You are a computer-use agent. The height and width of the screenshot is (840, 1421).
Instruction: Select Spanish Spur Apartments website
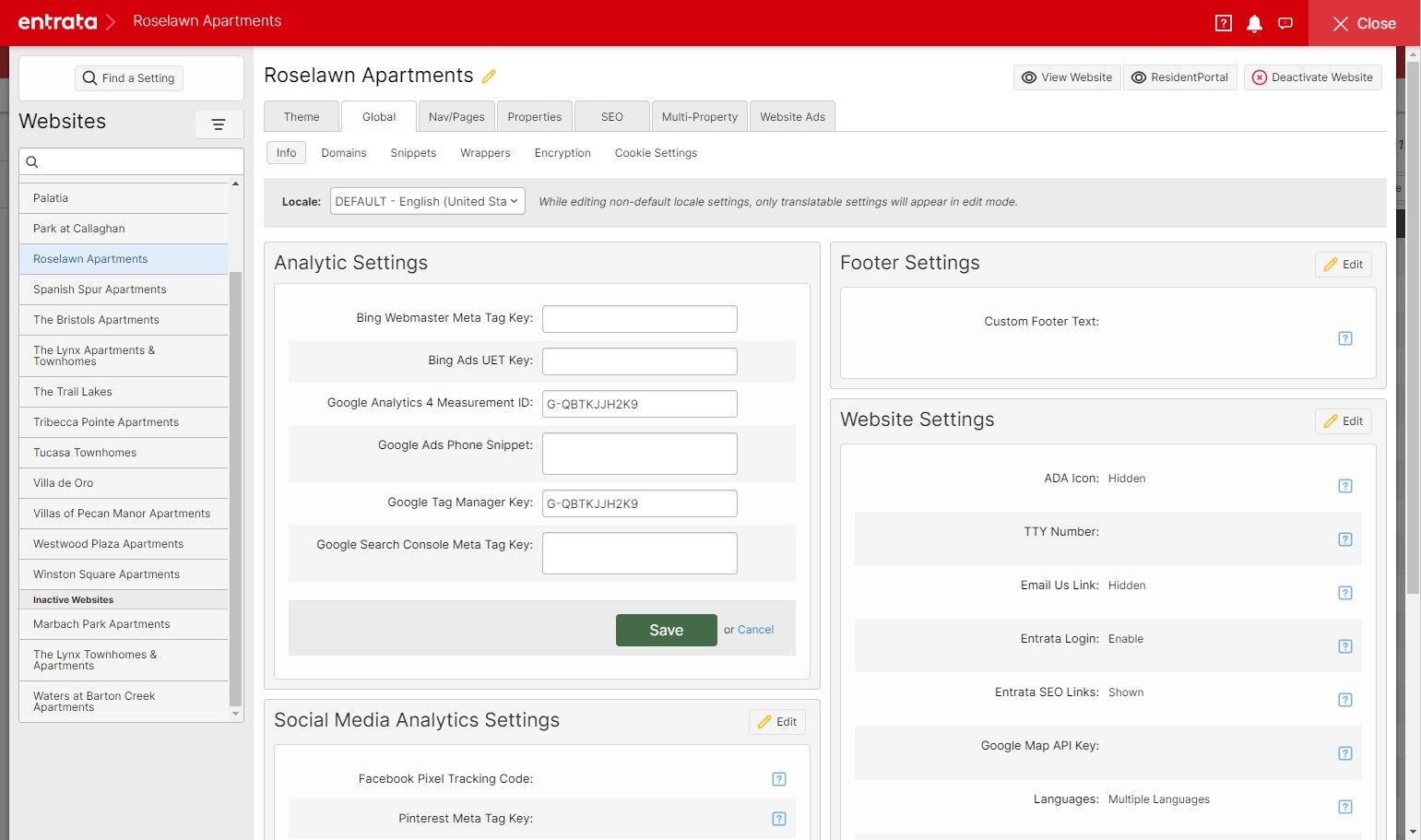tap(124, 290)
